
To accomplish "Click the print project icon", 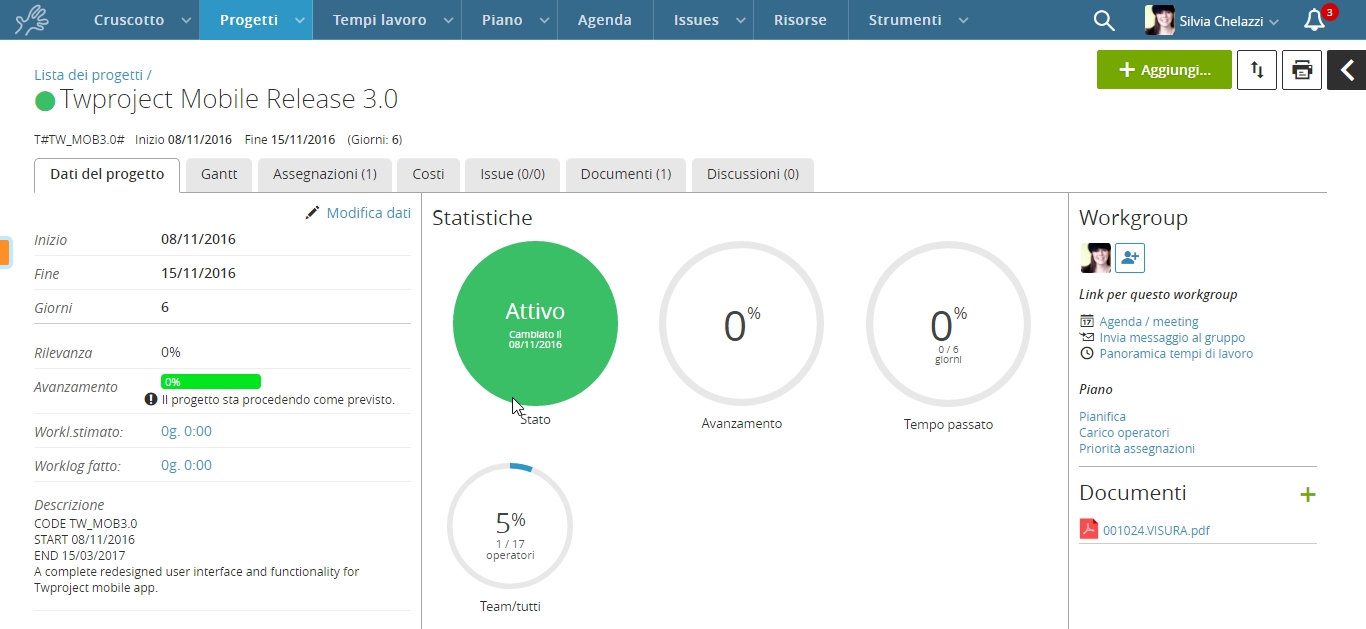I will click(1301, 70).
